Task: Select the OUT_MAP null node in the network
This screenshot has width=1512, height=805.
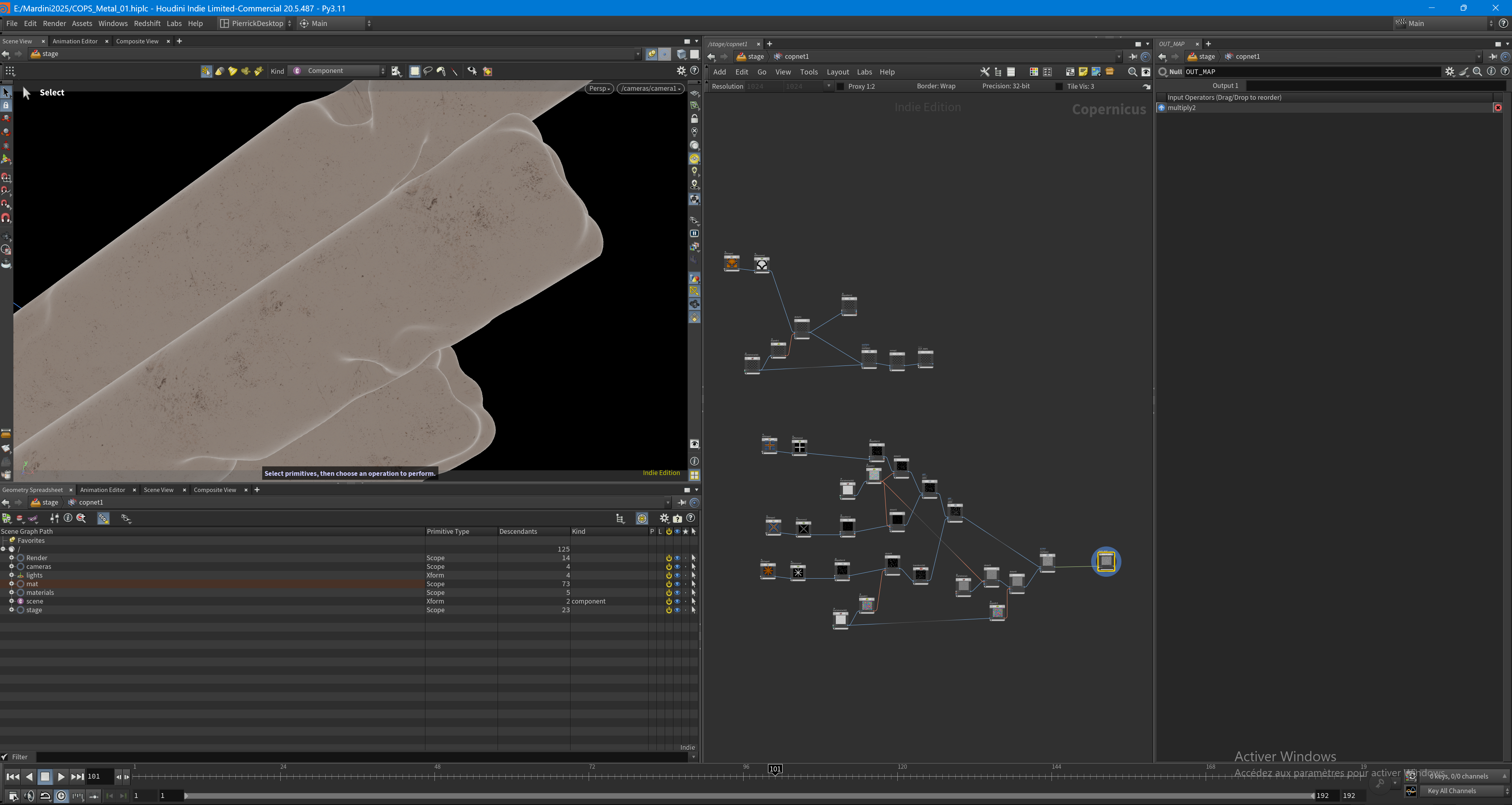Action: pos(1106,561)
